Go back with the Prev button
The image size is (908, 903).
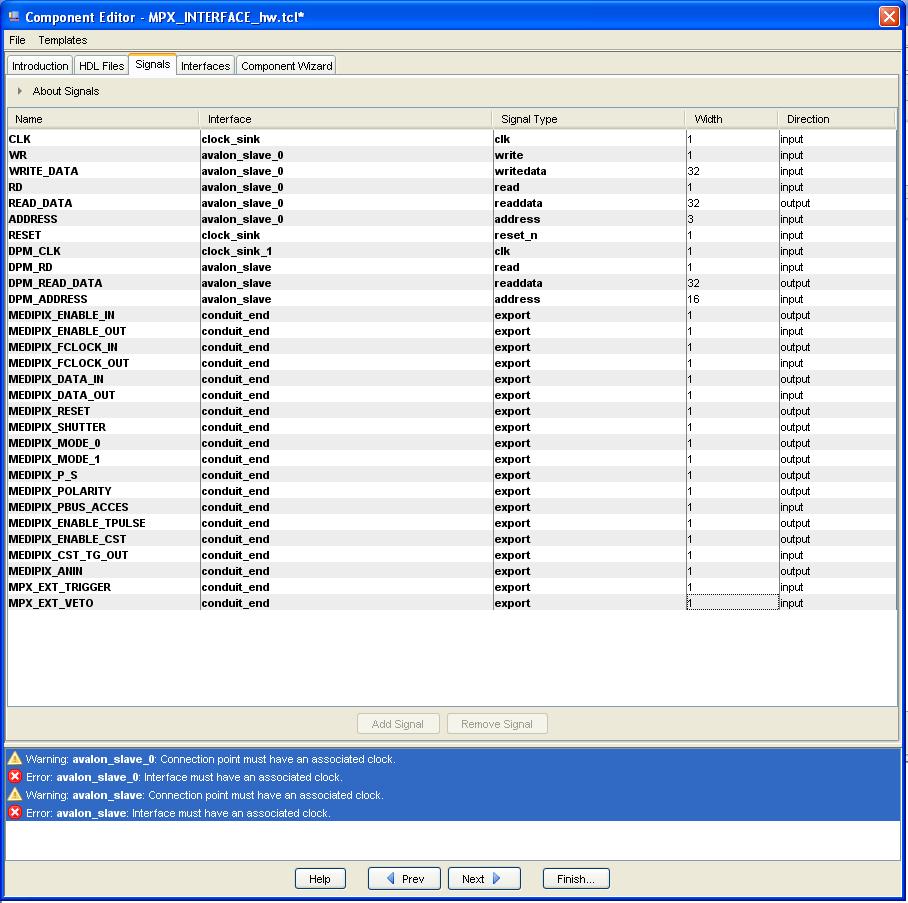404,879
